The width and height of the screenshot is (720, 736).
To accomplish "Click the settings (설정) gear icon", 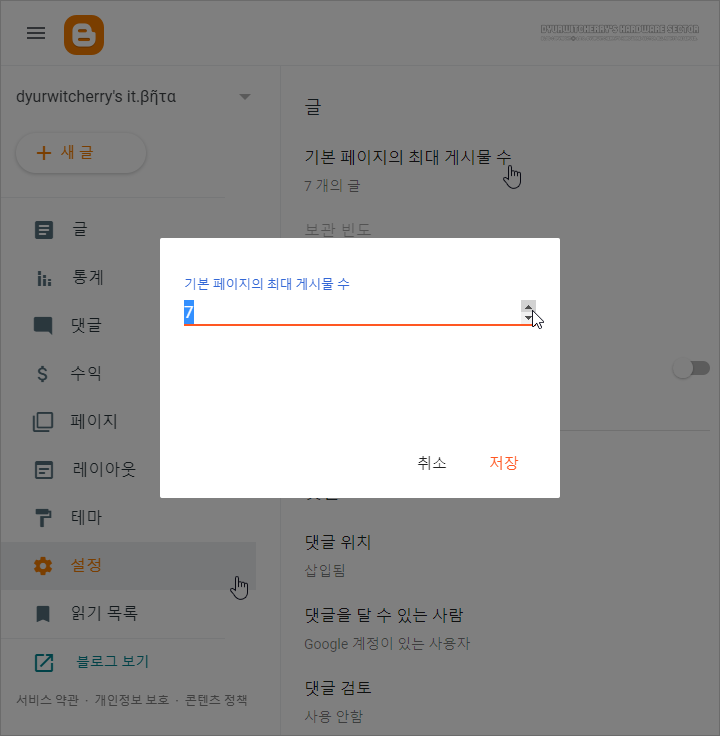I will click(x=43, y=566).
